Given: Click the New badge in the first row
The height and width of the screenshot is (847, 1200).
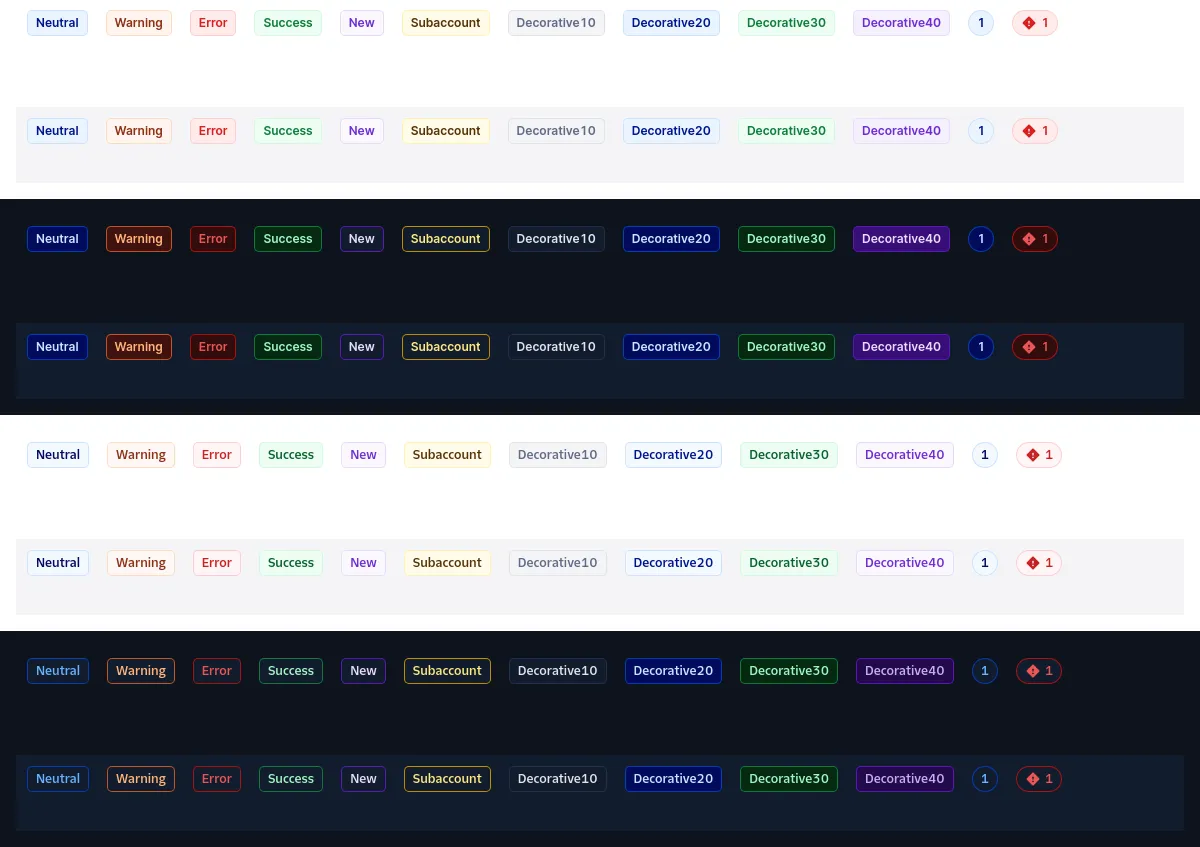Looking at the screenshot, I should 362,23.
